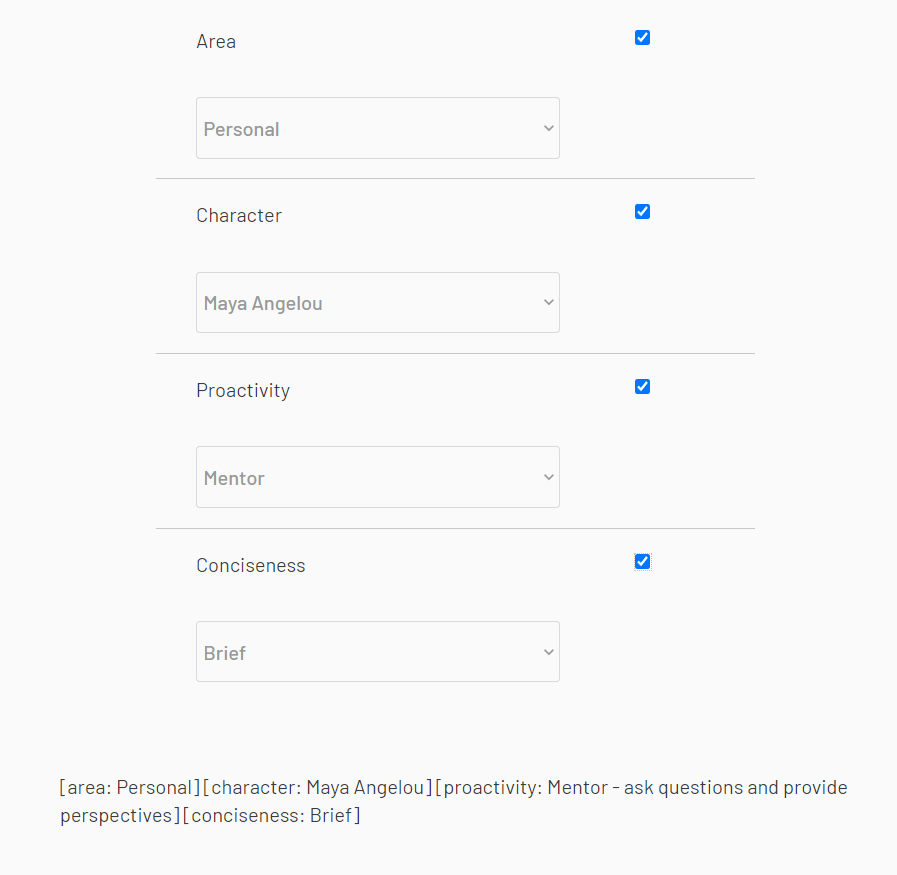The image size is (897, 875).
Task: Click the "[area: Personal]" text in the output
Action: [x=130, y=788]
